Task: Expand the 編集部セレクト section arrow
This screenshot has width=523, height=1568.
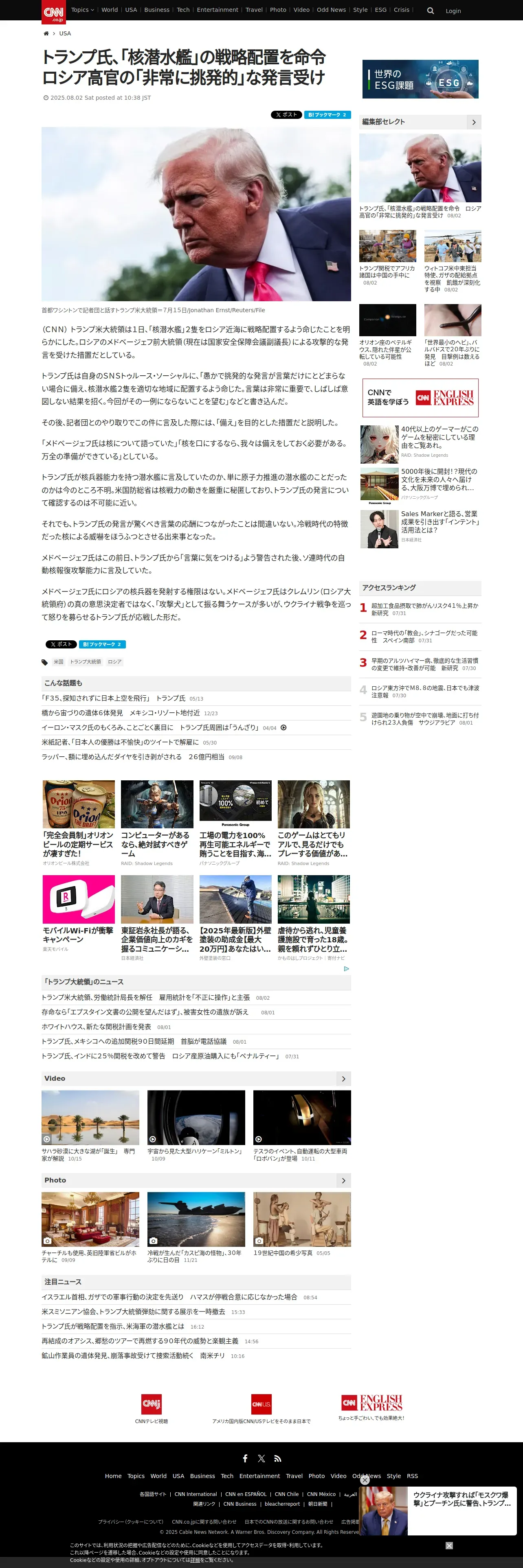Action: (474, 123)
